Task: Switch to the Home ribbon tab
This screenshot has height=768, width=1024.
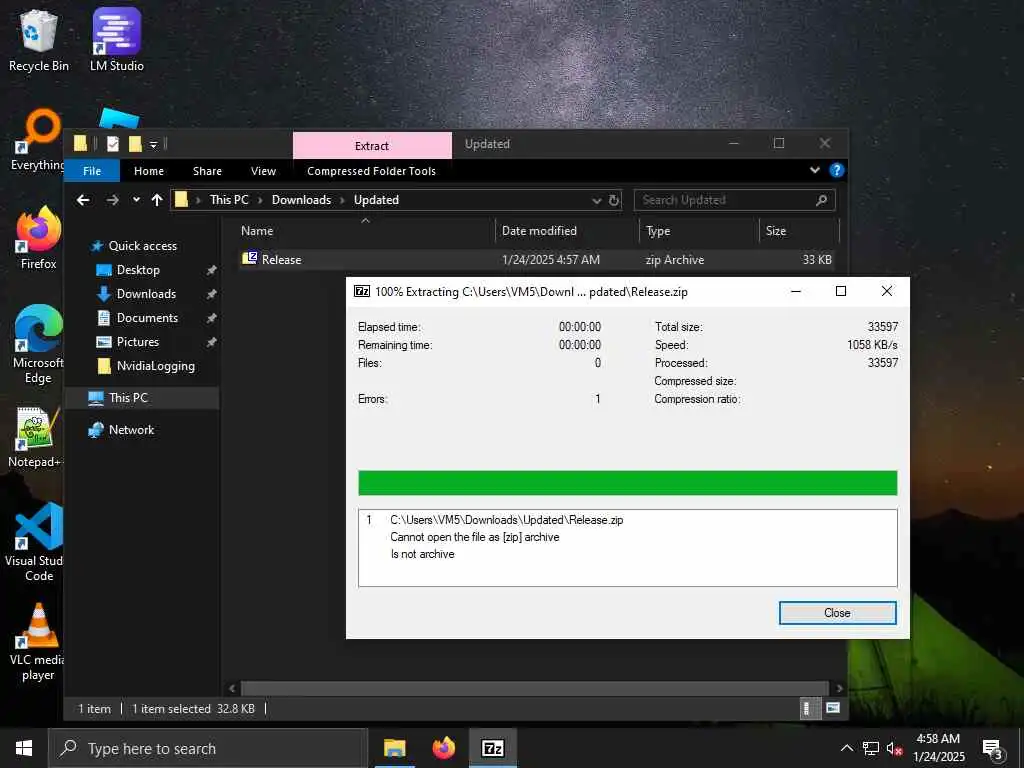Action: click(149, 171)
